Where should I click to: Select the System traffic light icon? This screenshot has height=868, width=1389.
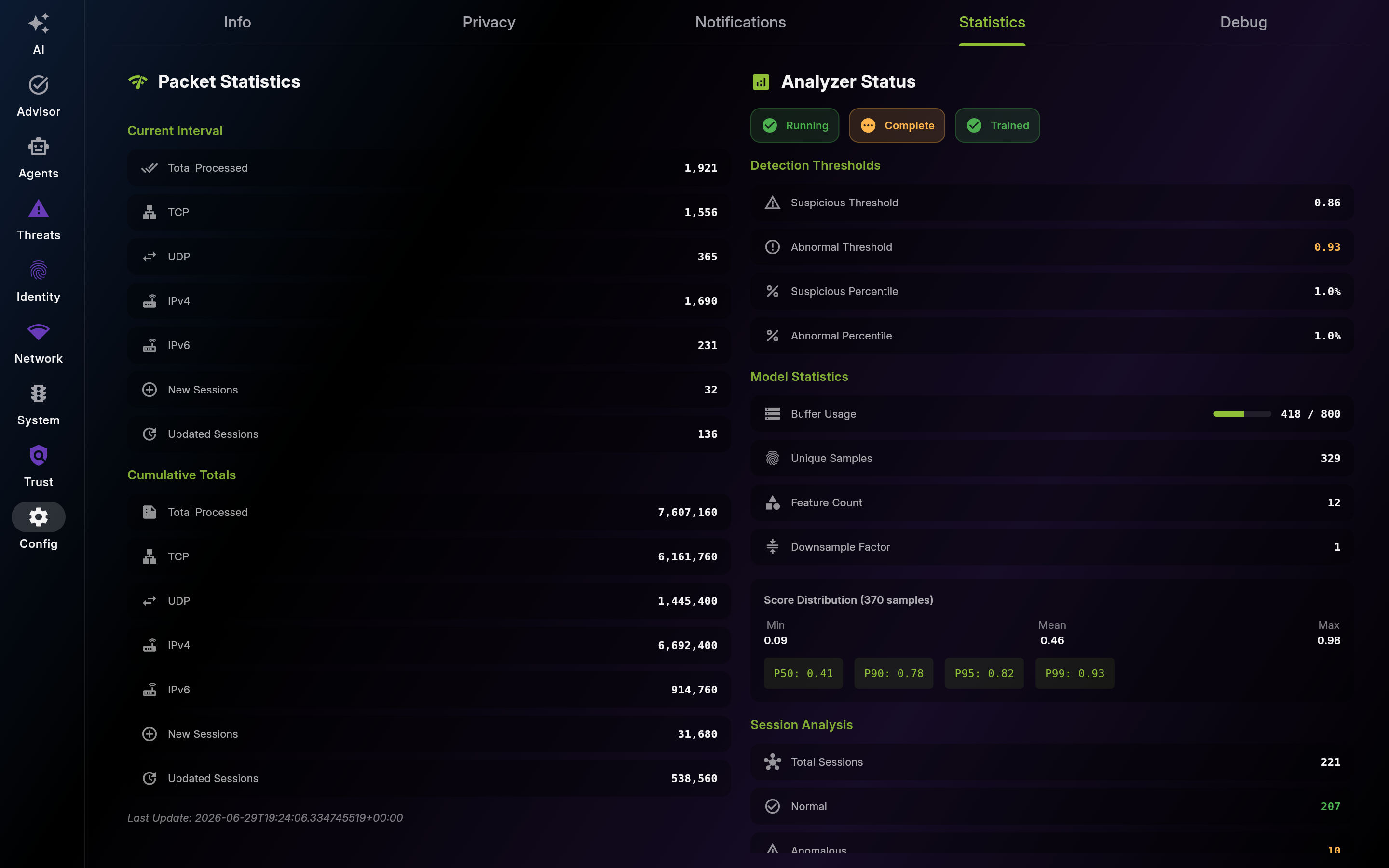tap(39, 394)
